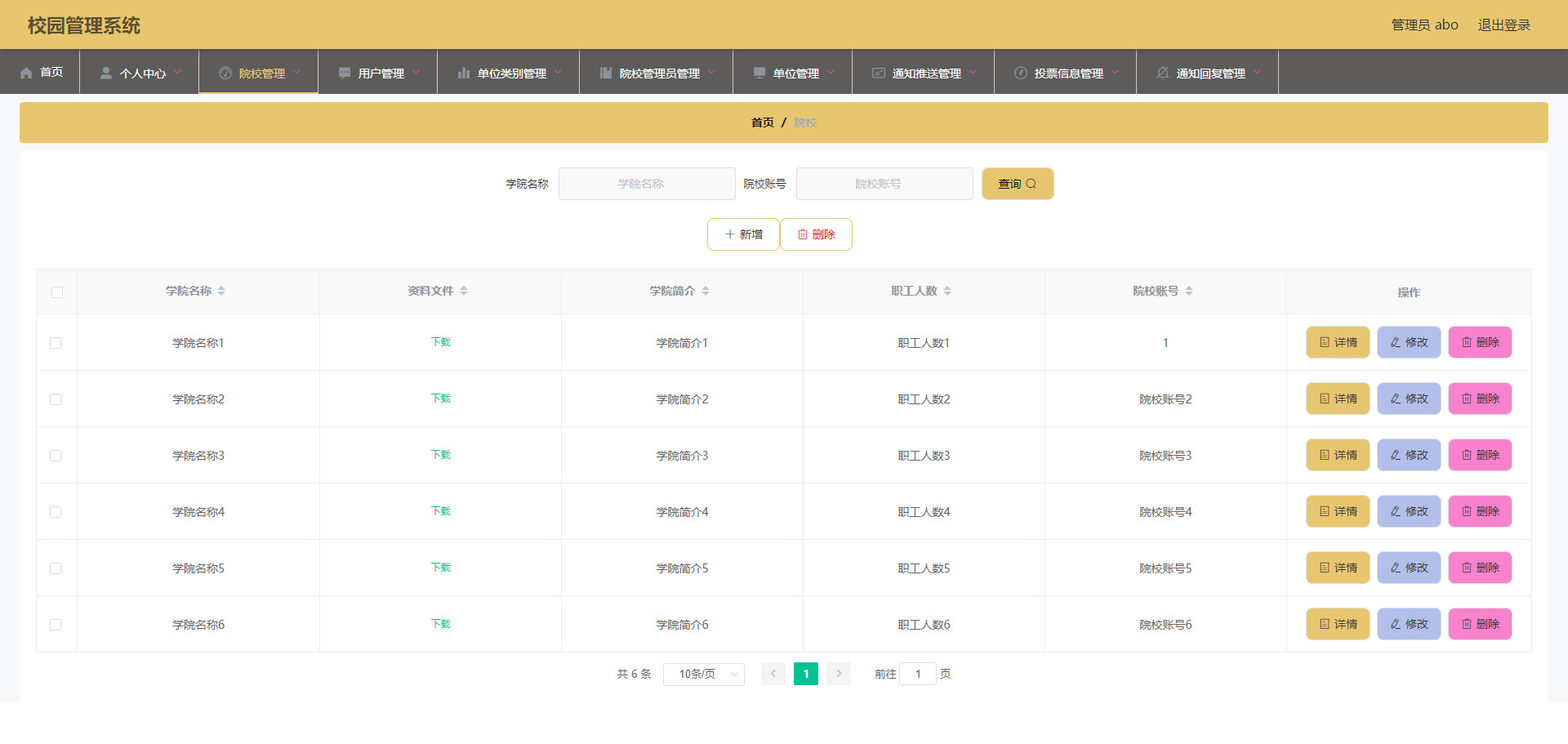Download the file for 学院名称1
1568x744 pixels.
coord(441,342)
